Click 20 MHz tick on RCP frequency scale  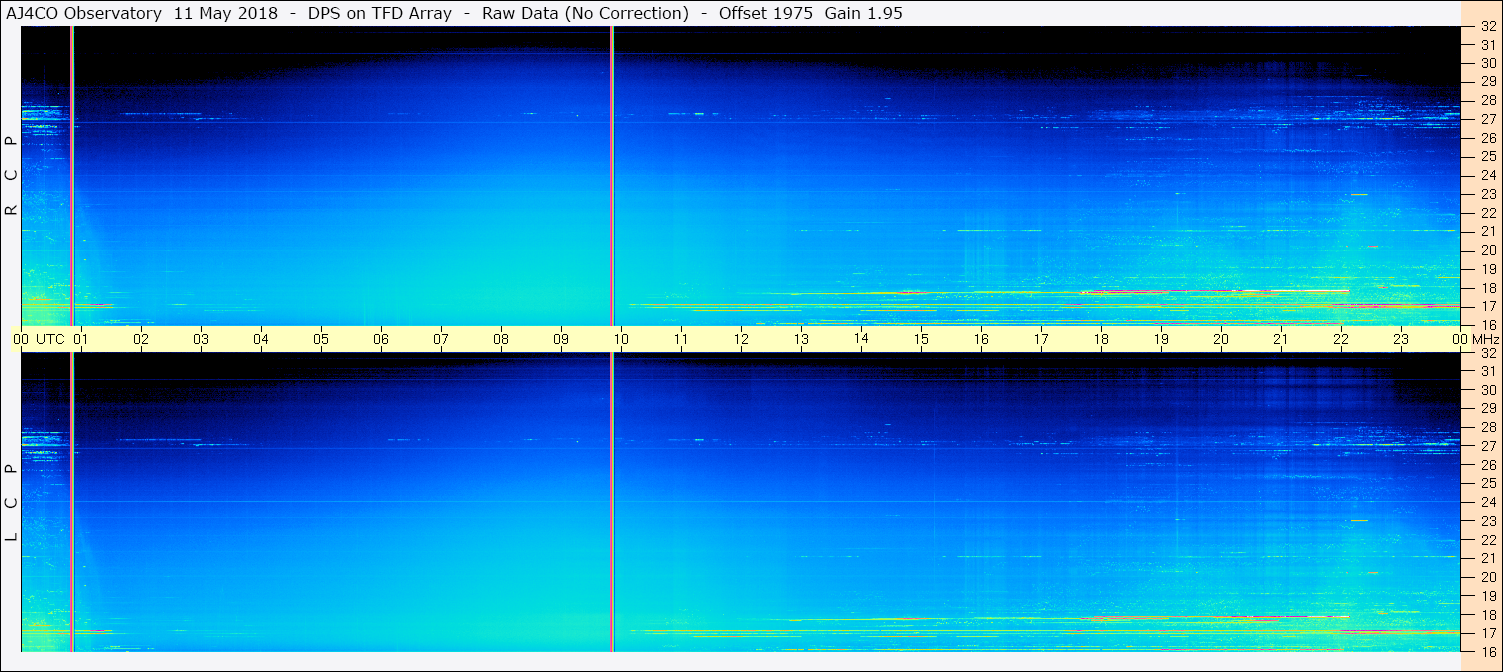1487,250
